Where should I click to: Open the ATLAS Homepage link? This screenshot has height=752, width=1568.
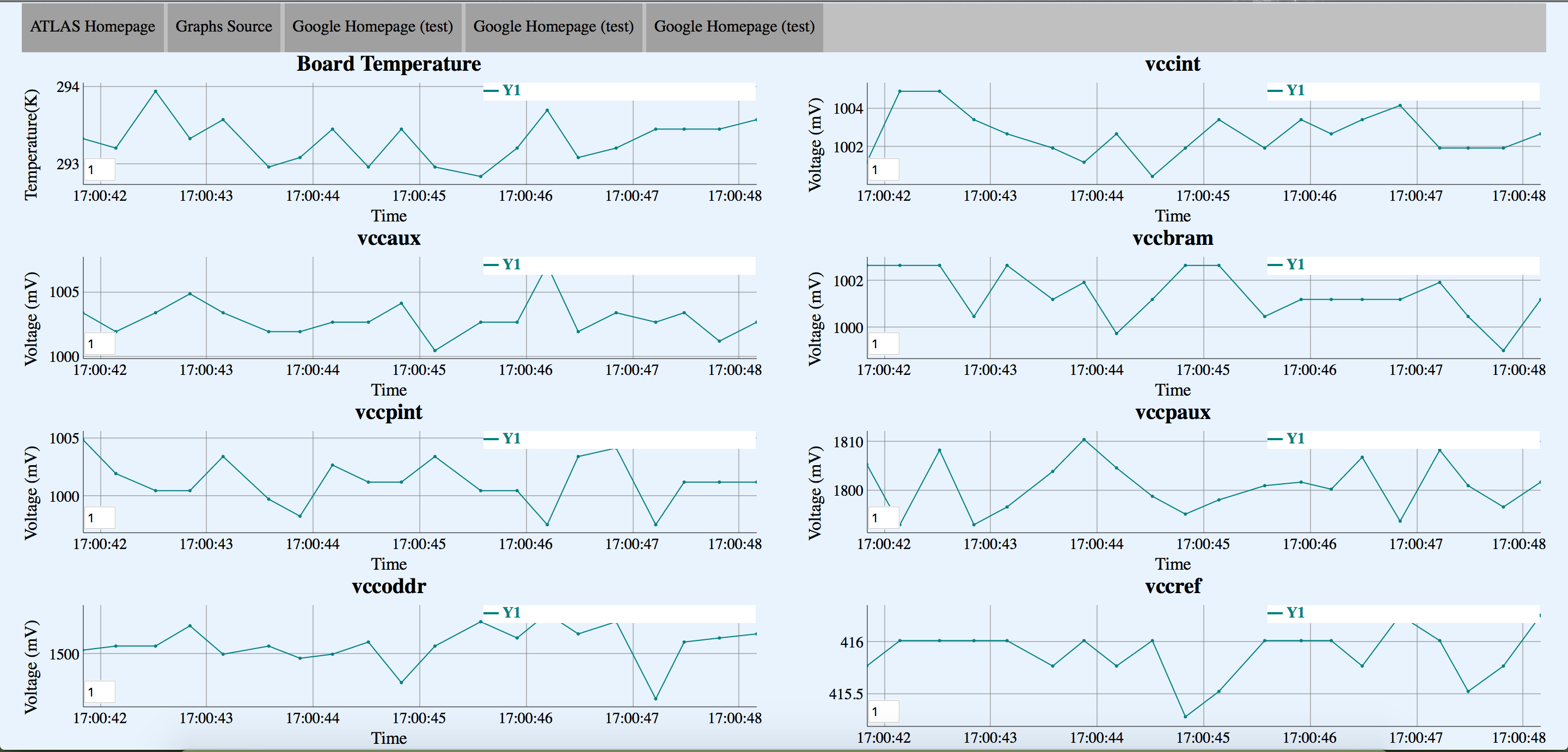point(93,27)
